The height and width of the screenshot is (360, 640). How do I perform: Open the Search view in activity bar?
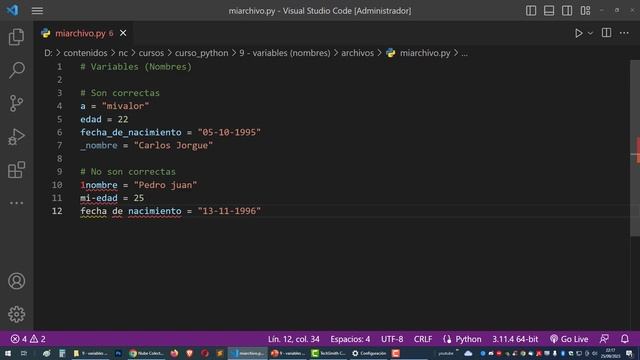click(16, 70)
